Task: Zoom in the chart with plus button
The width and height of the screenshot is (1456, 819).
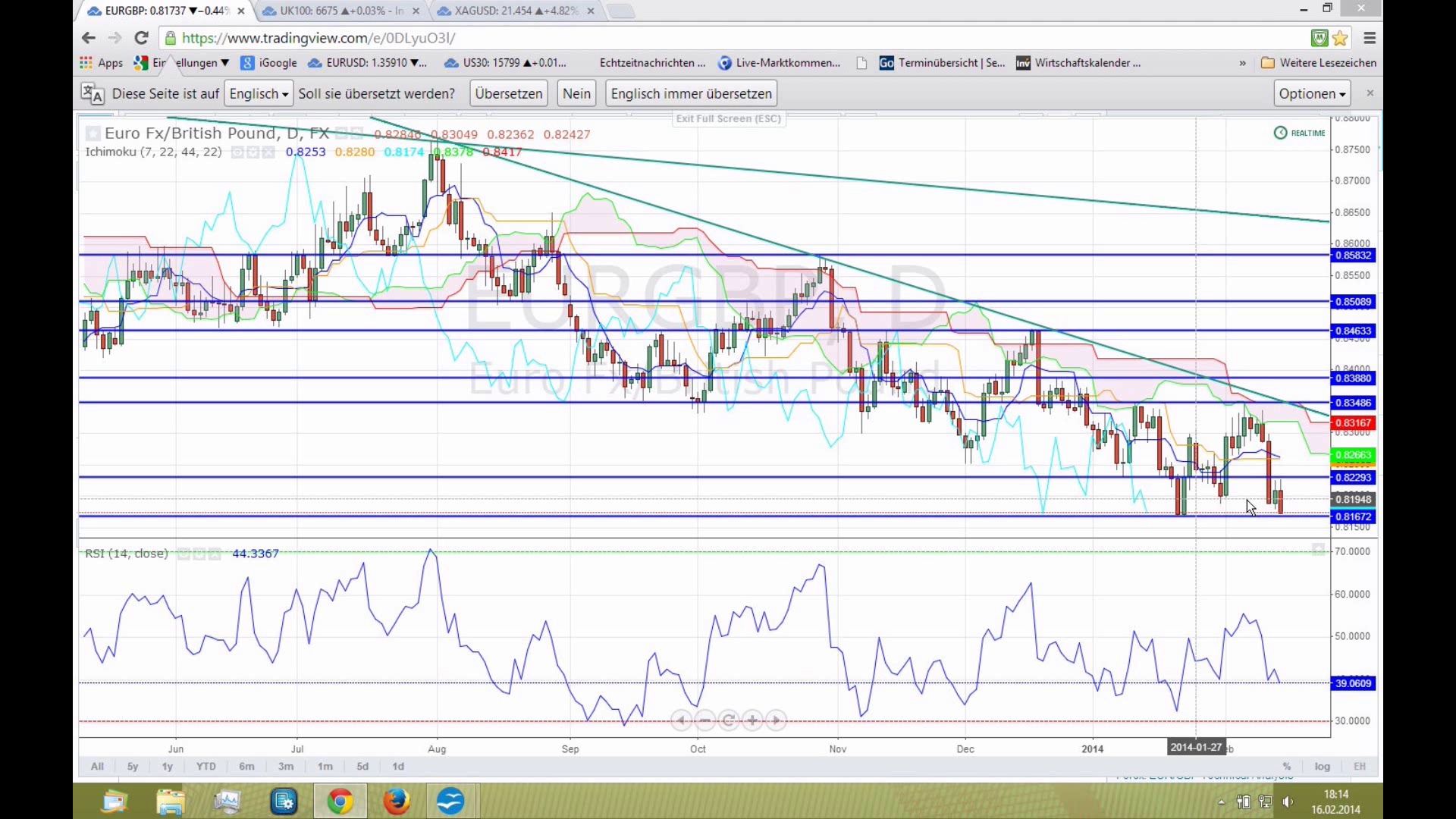Action: coord(752,720)
